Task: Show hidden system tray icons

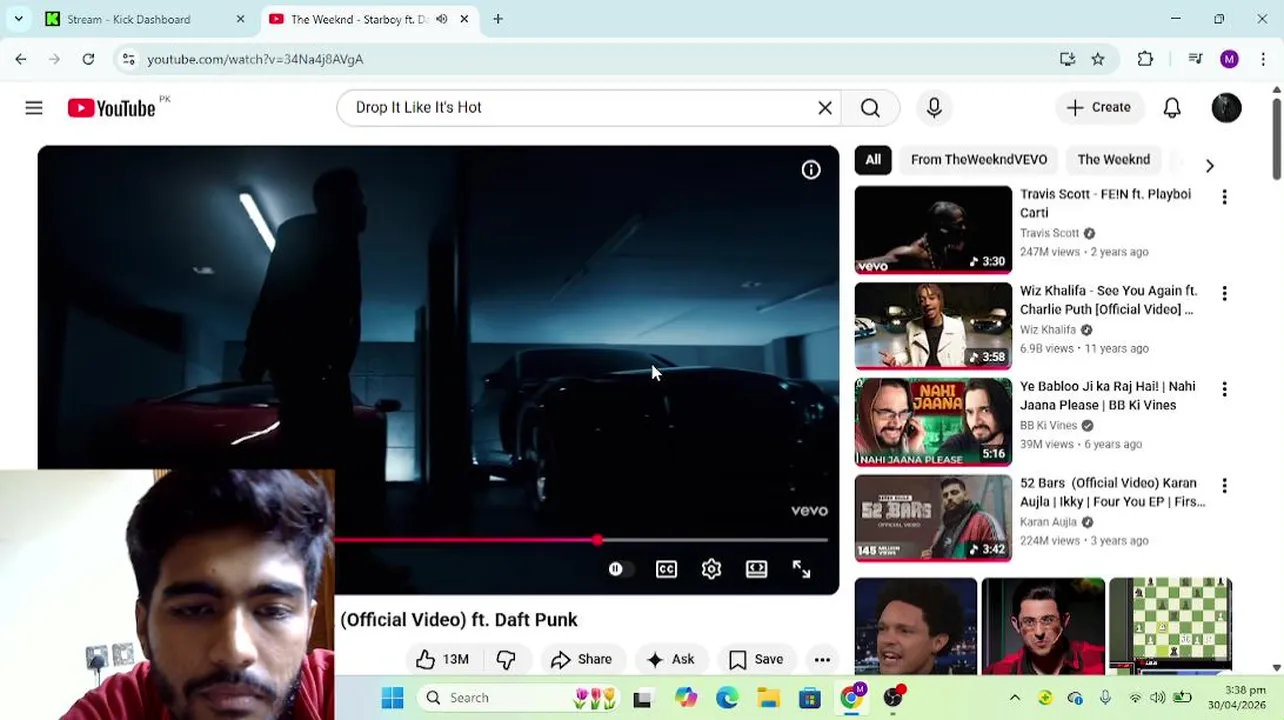Action: pos(1014,698)
